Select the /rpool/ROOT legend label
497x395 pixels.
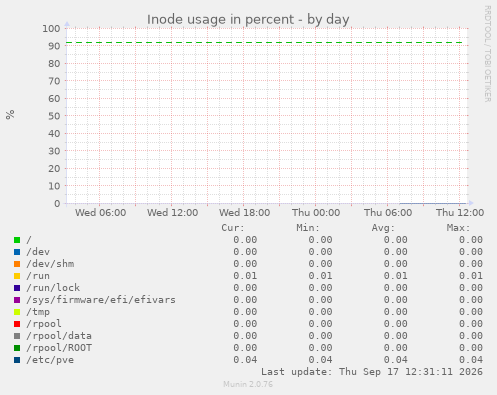(59, 348)
